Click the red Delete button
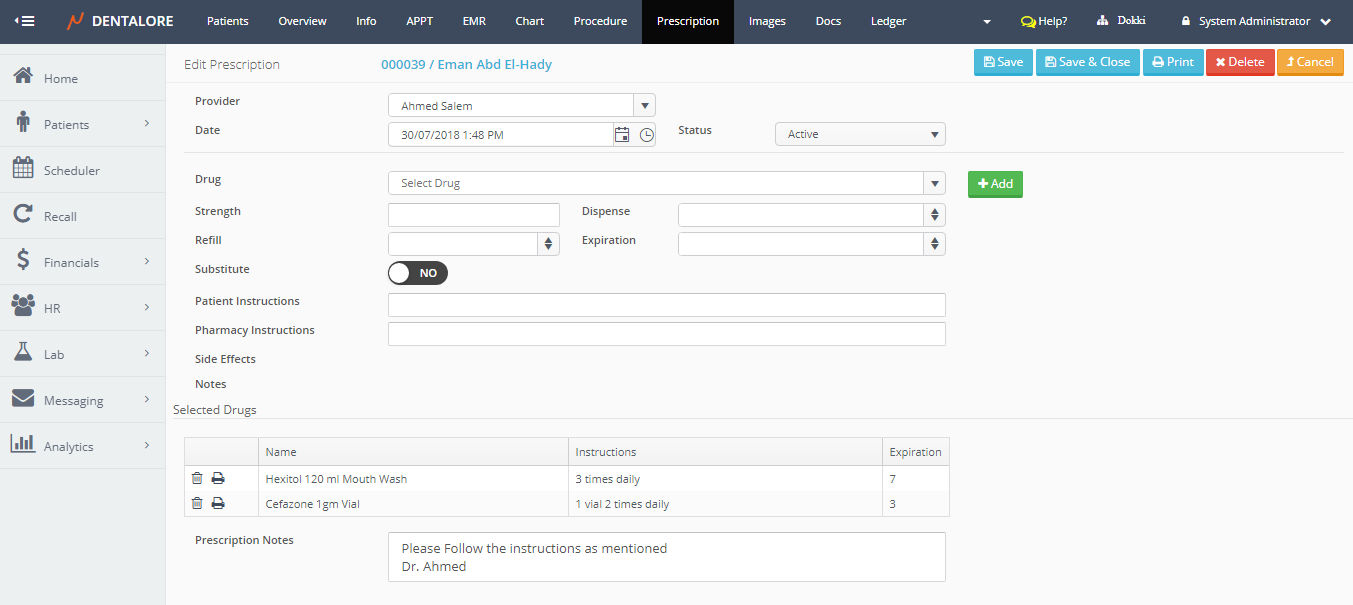The height and width of the screenshot is (605, 1353). click(1239, 62)
